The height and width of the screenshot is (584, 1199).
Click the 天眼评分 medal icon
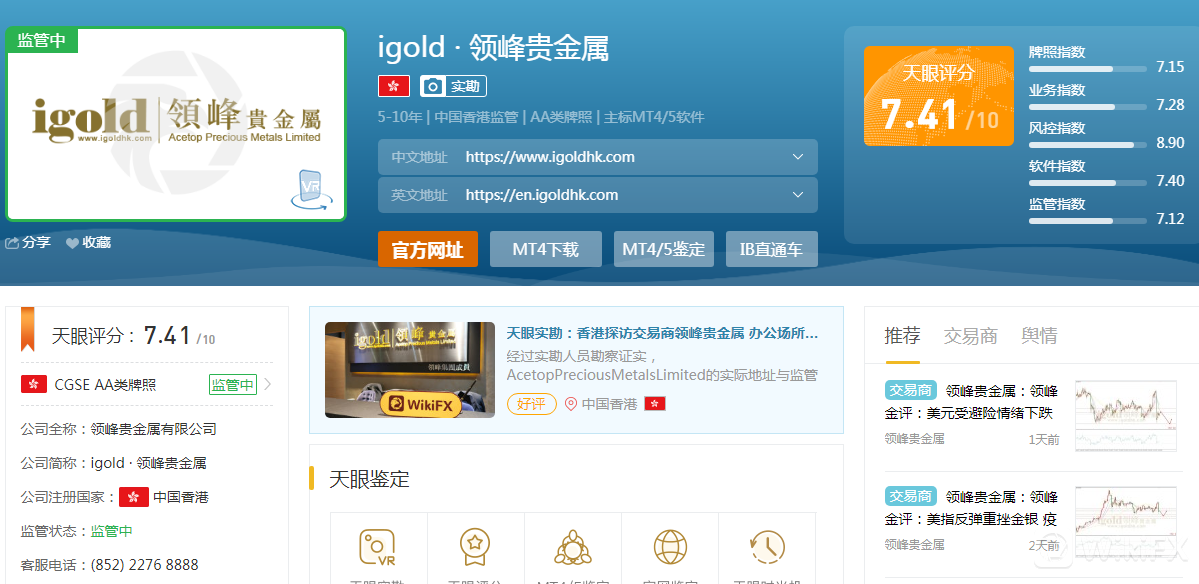tap(475, 547)
